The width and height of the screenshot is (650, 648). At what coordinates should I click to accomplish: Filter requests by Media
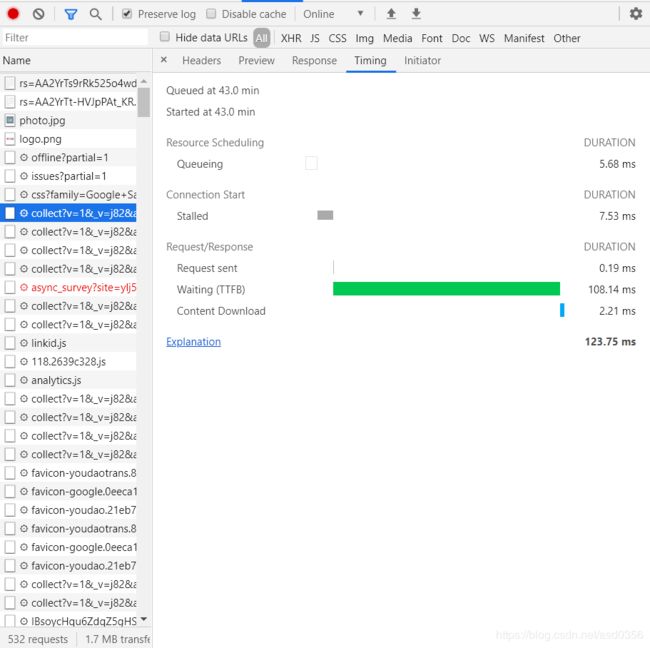[398, 38]
